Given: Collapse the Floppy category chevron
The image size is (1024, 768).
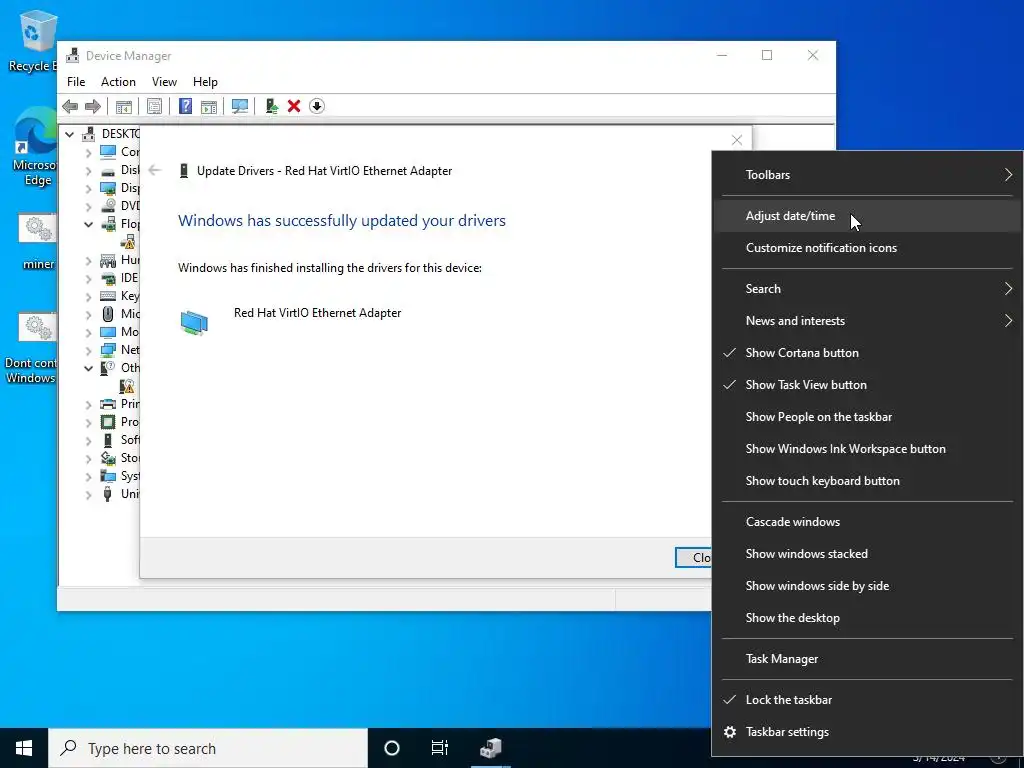Looking at the screenshot, I should point(89,224).
